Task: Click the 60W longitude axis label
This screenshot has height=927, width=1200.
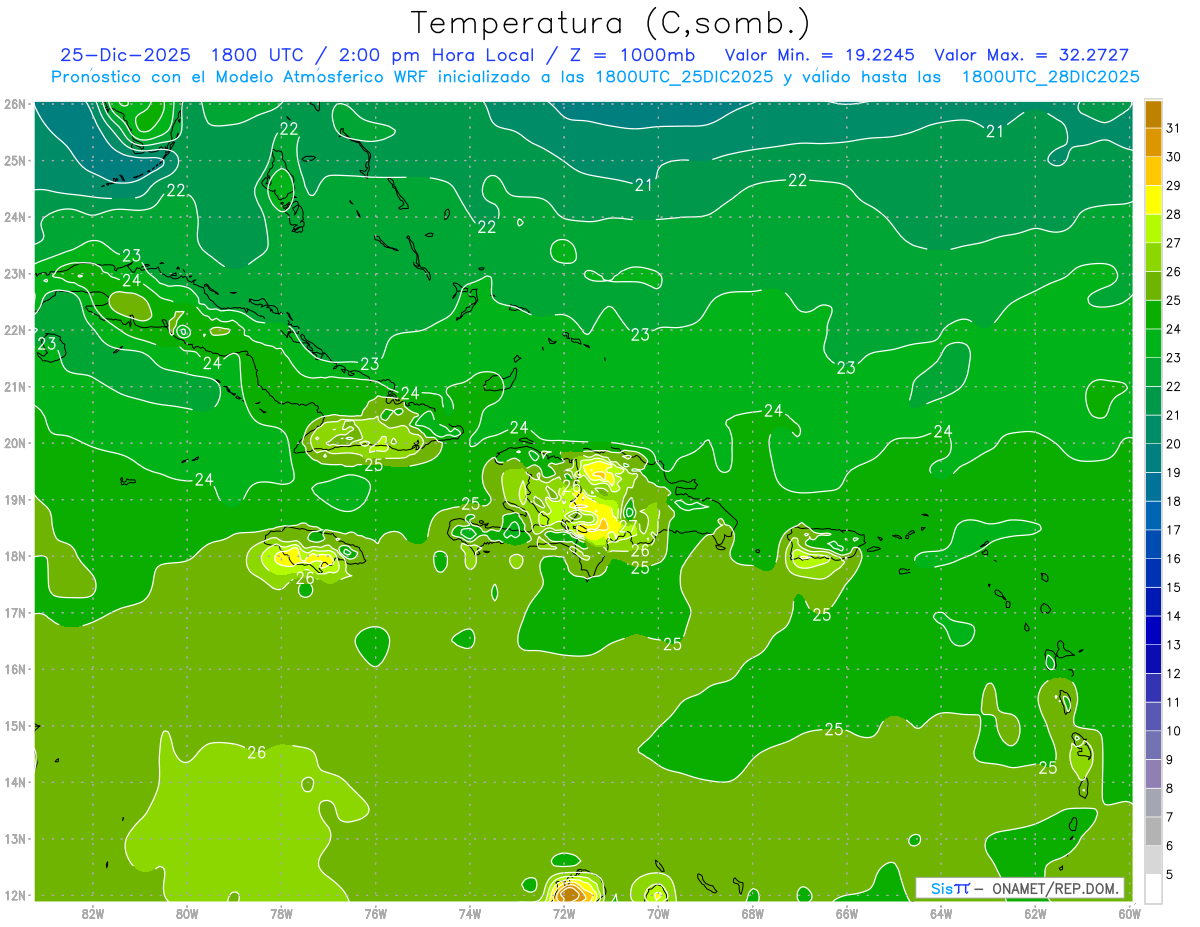Action: [x=1130, y=912]
